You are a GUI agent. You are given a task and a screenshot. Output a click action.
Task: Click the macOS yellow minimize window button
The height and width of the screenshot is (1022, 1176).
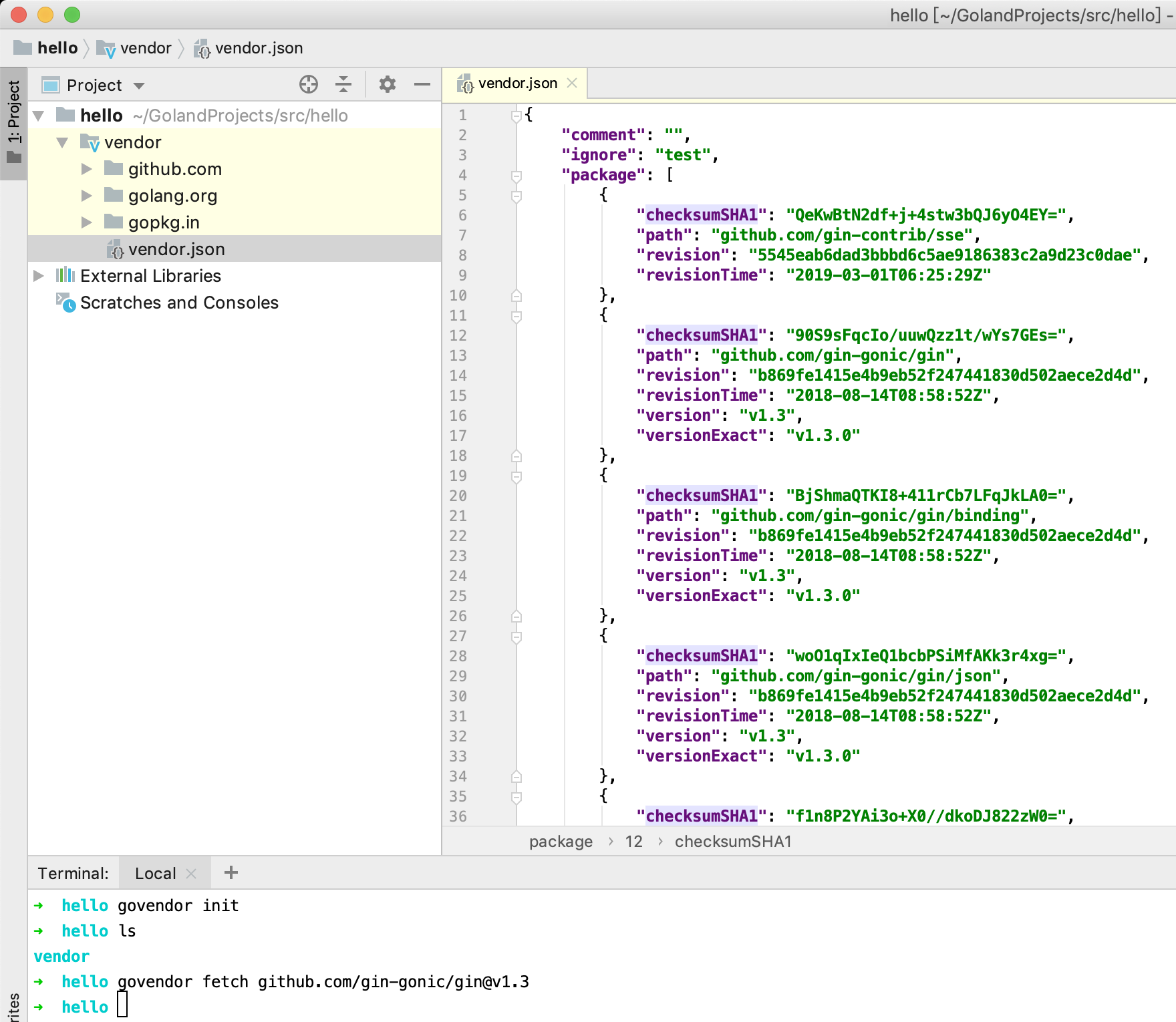click(x=45, y=15)
